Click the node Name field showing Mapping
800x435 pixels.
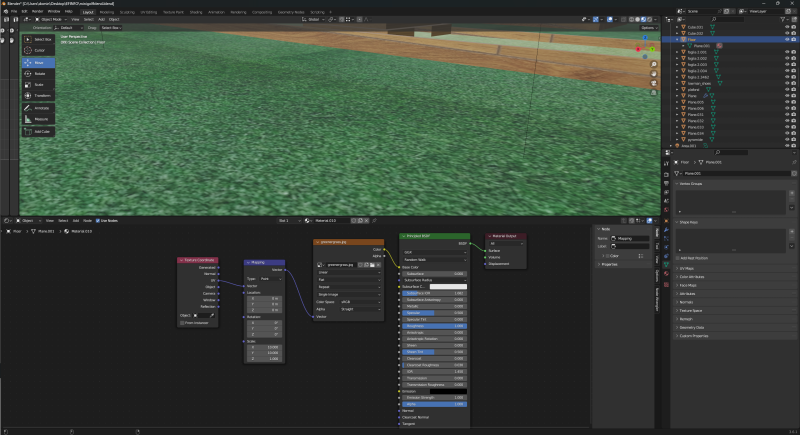coord(630,238)
